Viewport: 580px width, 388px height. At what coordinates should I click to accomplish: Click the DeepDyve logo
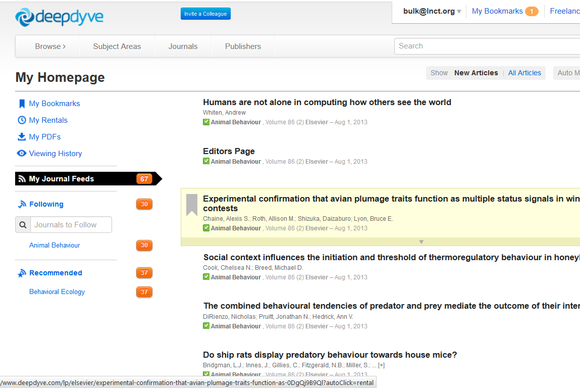[59, 17]
